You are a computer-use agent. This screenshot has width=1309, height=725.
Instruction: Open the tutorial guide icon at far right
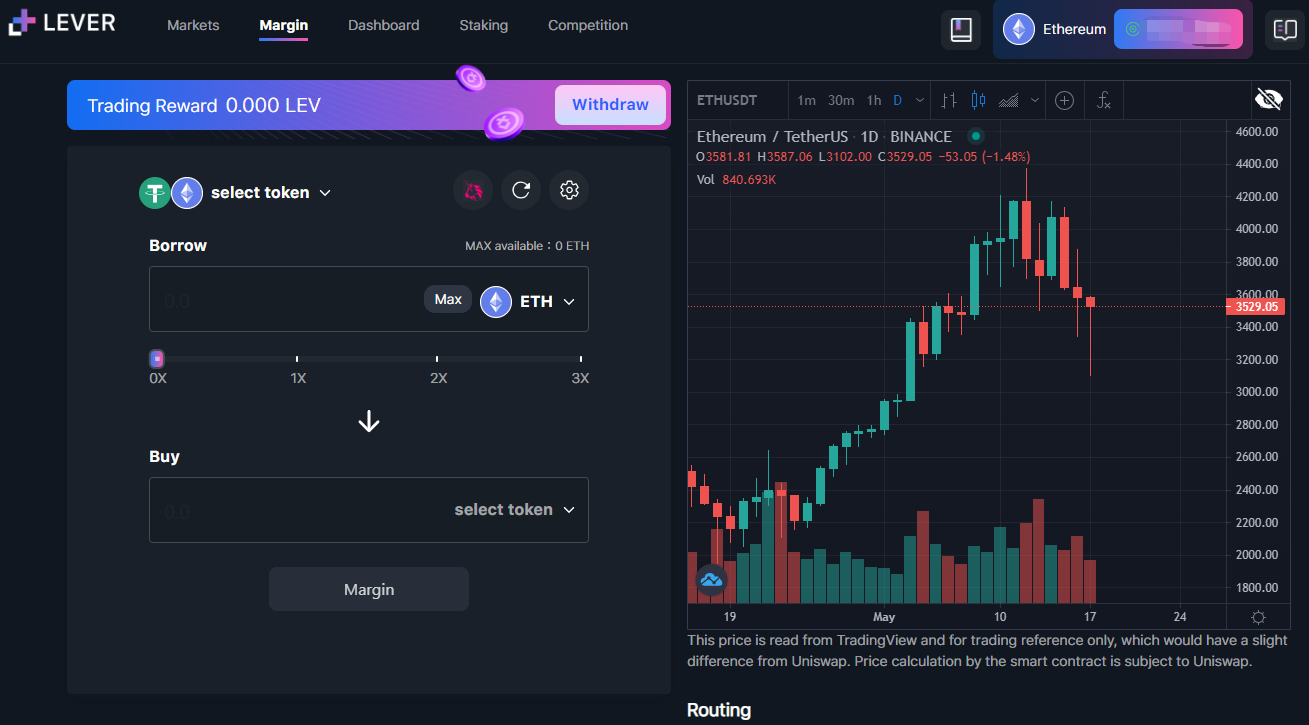(x=1285, y=29)
